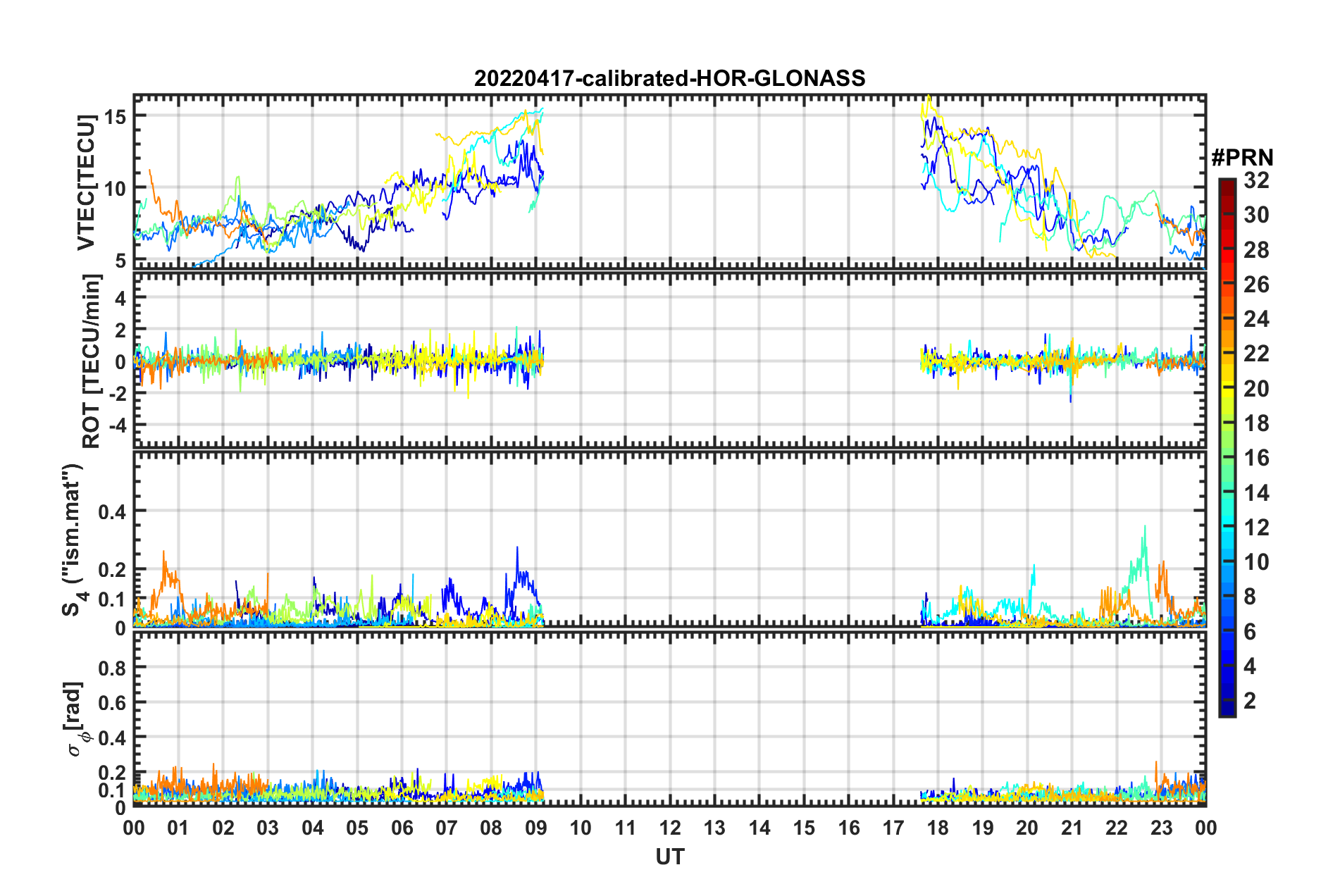Viewport: 1340px width, 896px height.
Task: Click ROT y-axis tick label -4
Action: (x=119, y=426)
